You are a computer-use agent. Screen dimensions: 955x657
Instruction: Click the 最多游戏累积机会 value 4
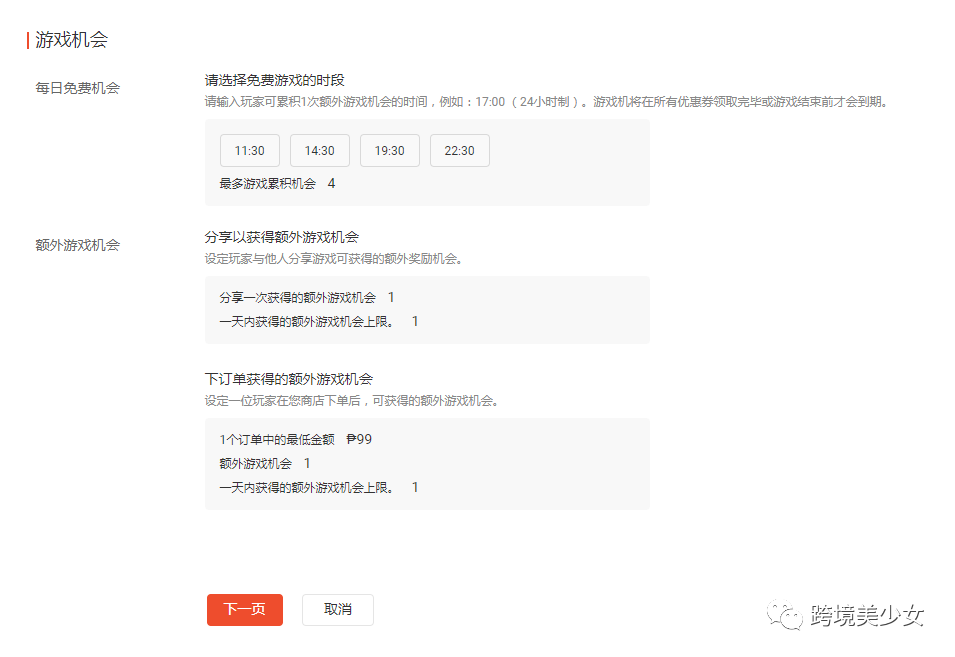click(x=331, y=184)
